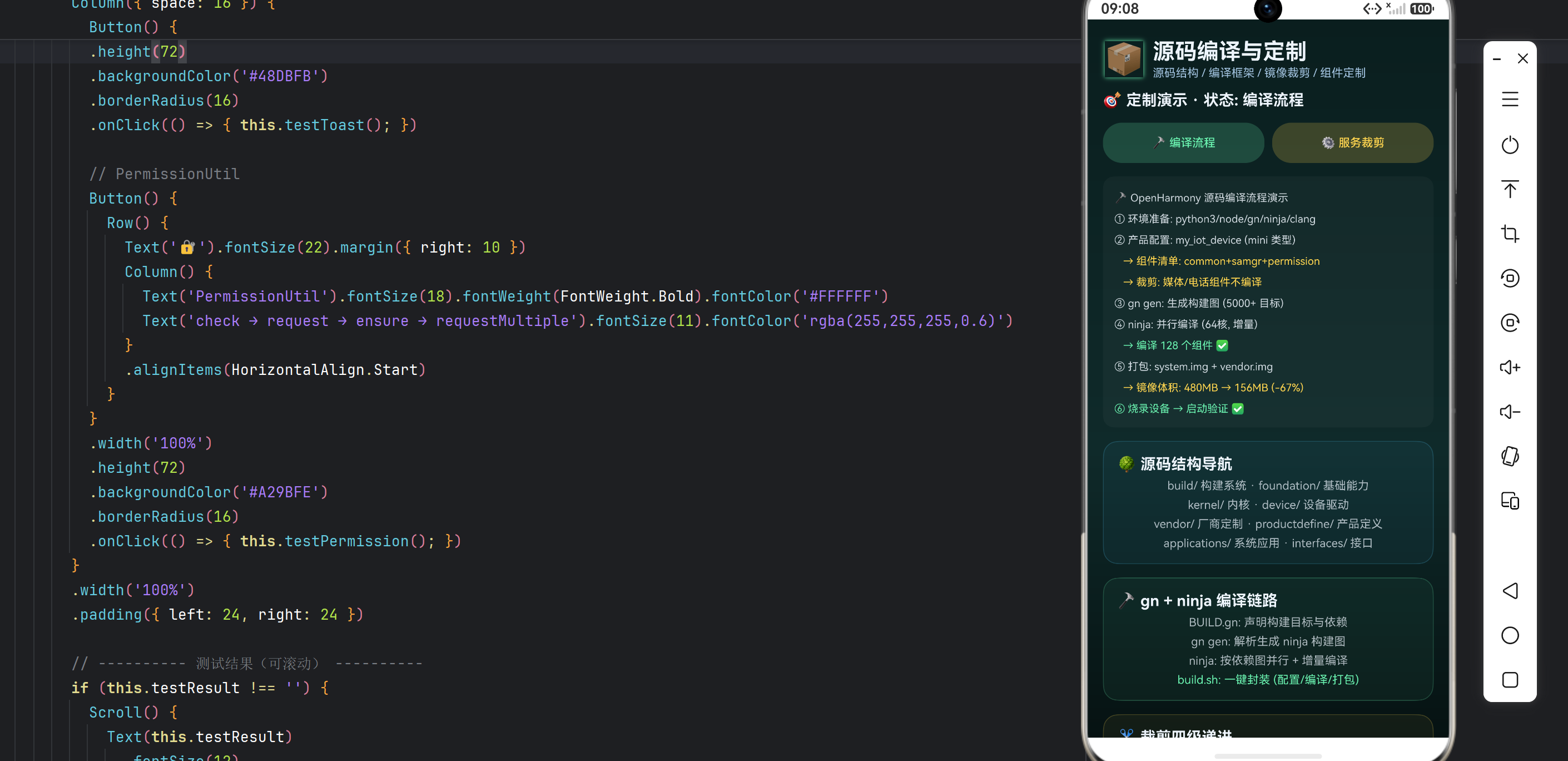Open the 源码结构导航 card

(x=1268, y=502)
